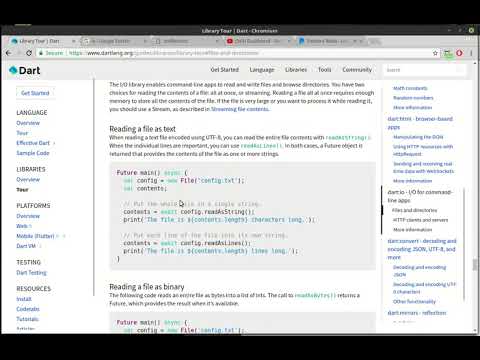
Task: Click the page vertical scrollbar thumb
Action: click(x=475, y=264)
